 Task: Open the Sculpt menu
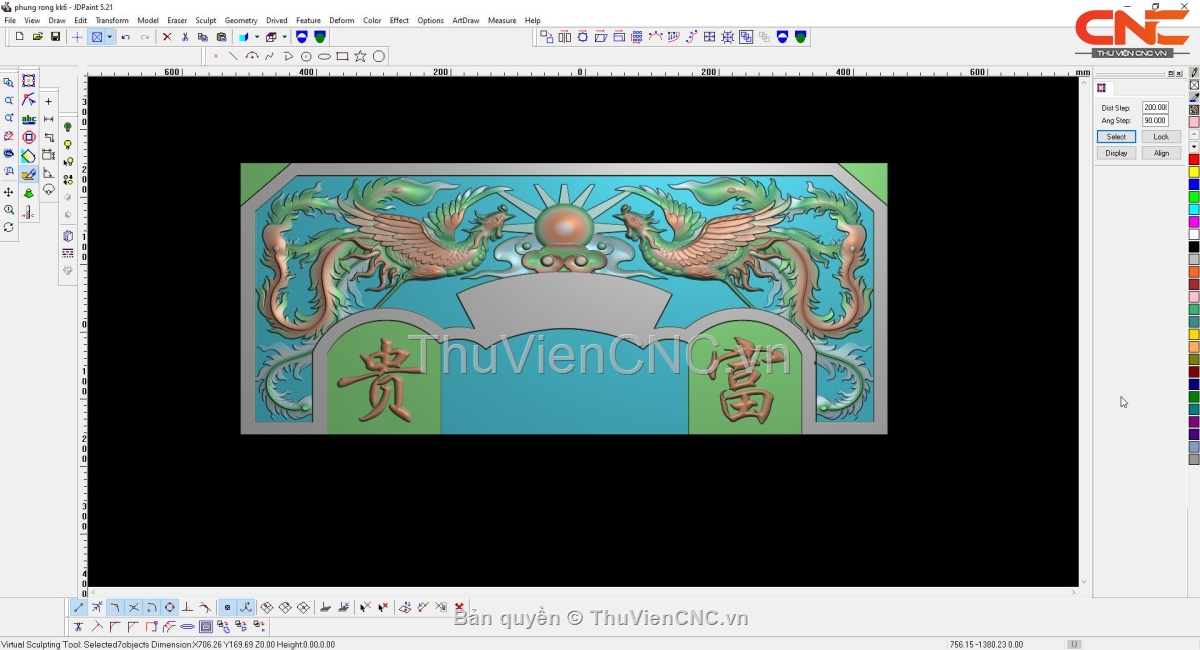205,20
